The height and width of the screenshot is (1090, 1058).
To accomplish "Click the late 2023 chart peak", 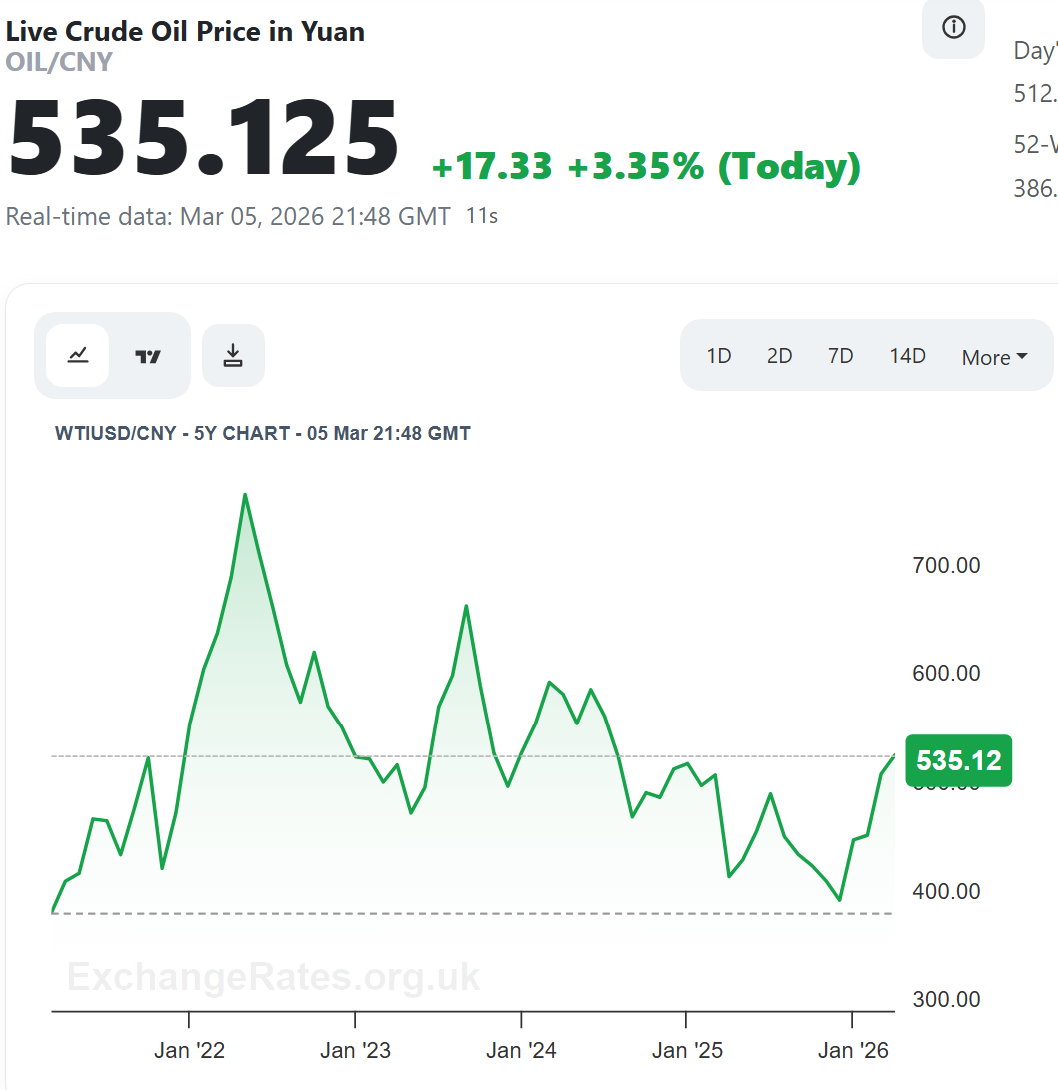I will (466, 606).
